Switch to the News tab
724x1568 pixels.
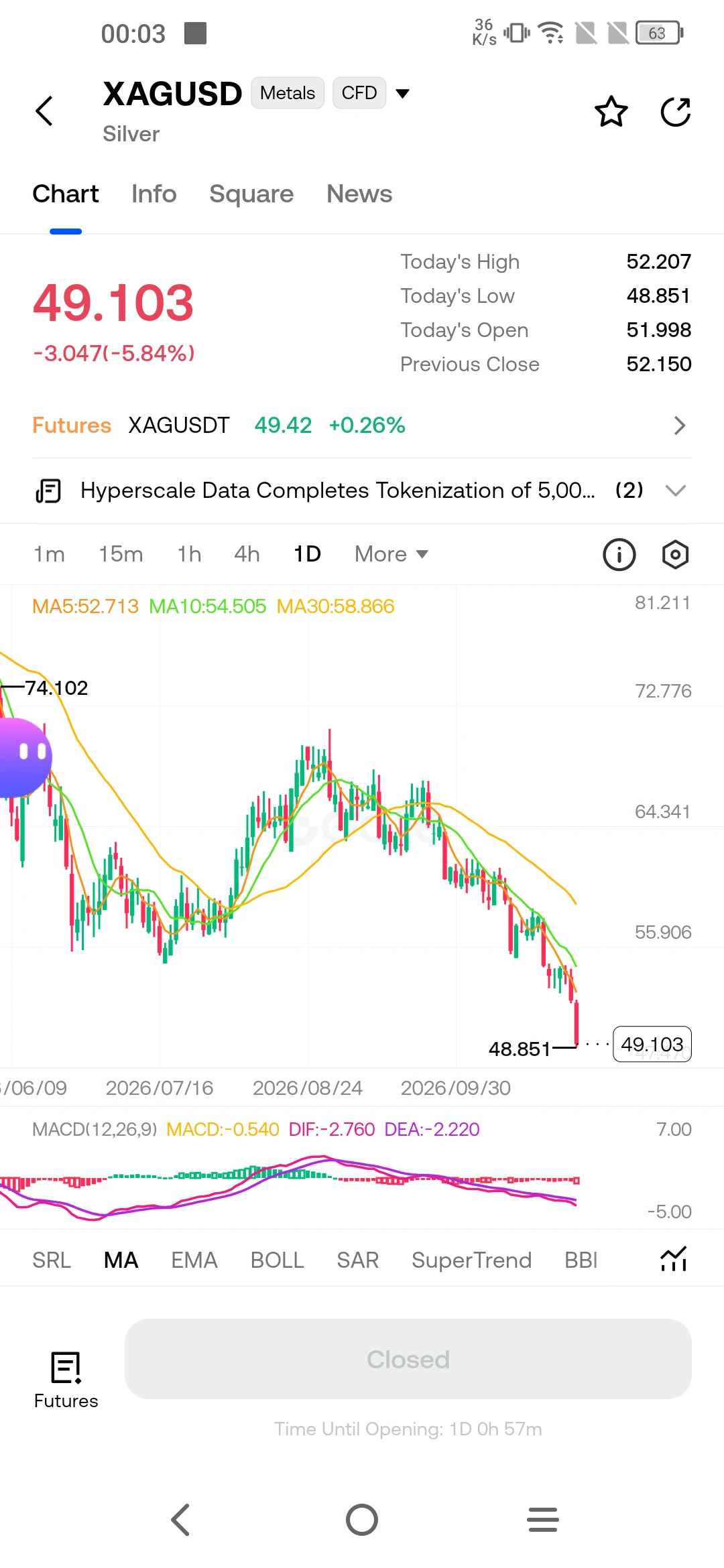pyautogui.click(x=359, y=194)
